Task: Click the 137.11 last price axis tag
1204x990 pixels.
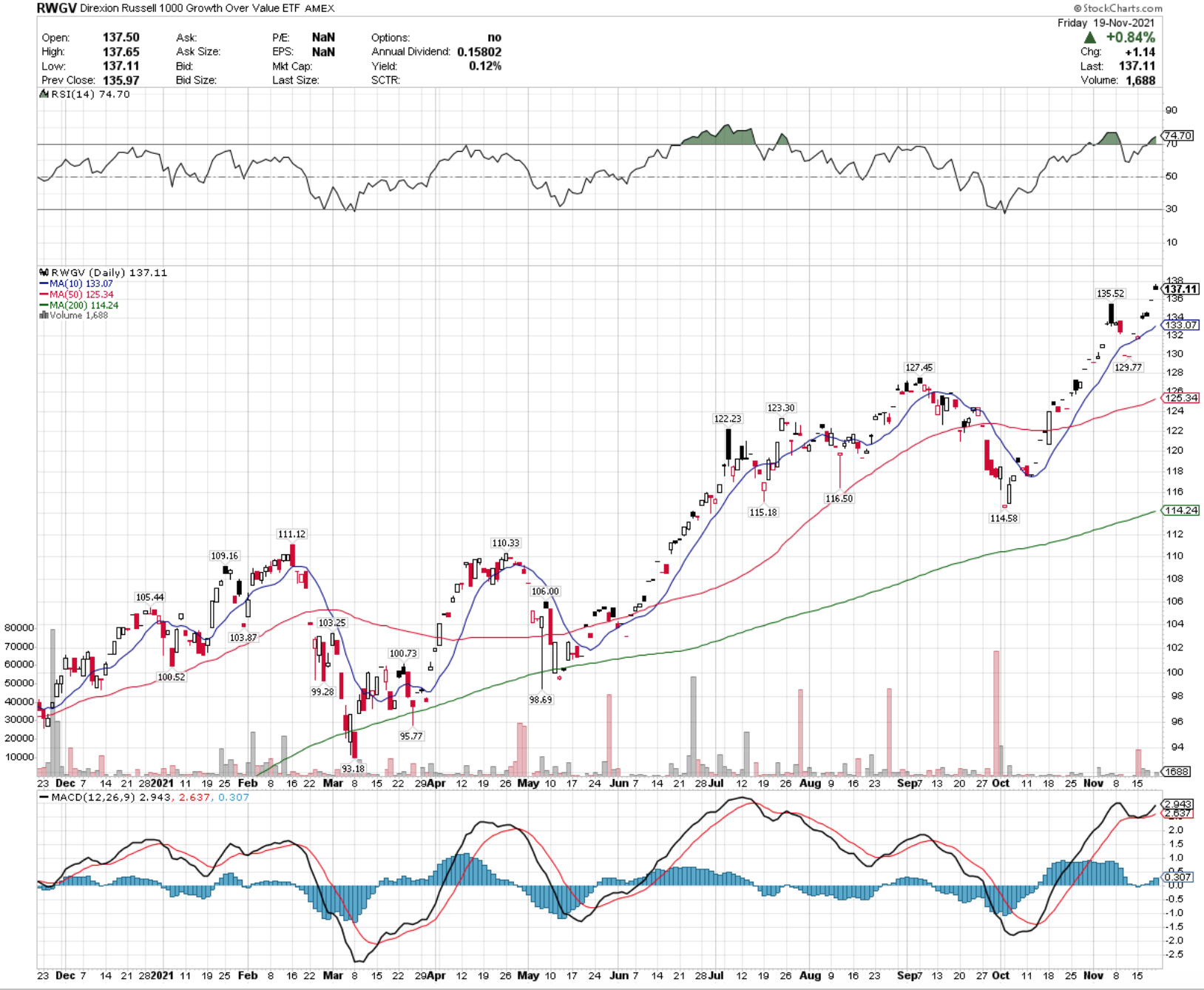Action: point(1180,289)
